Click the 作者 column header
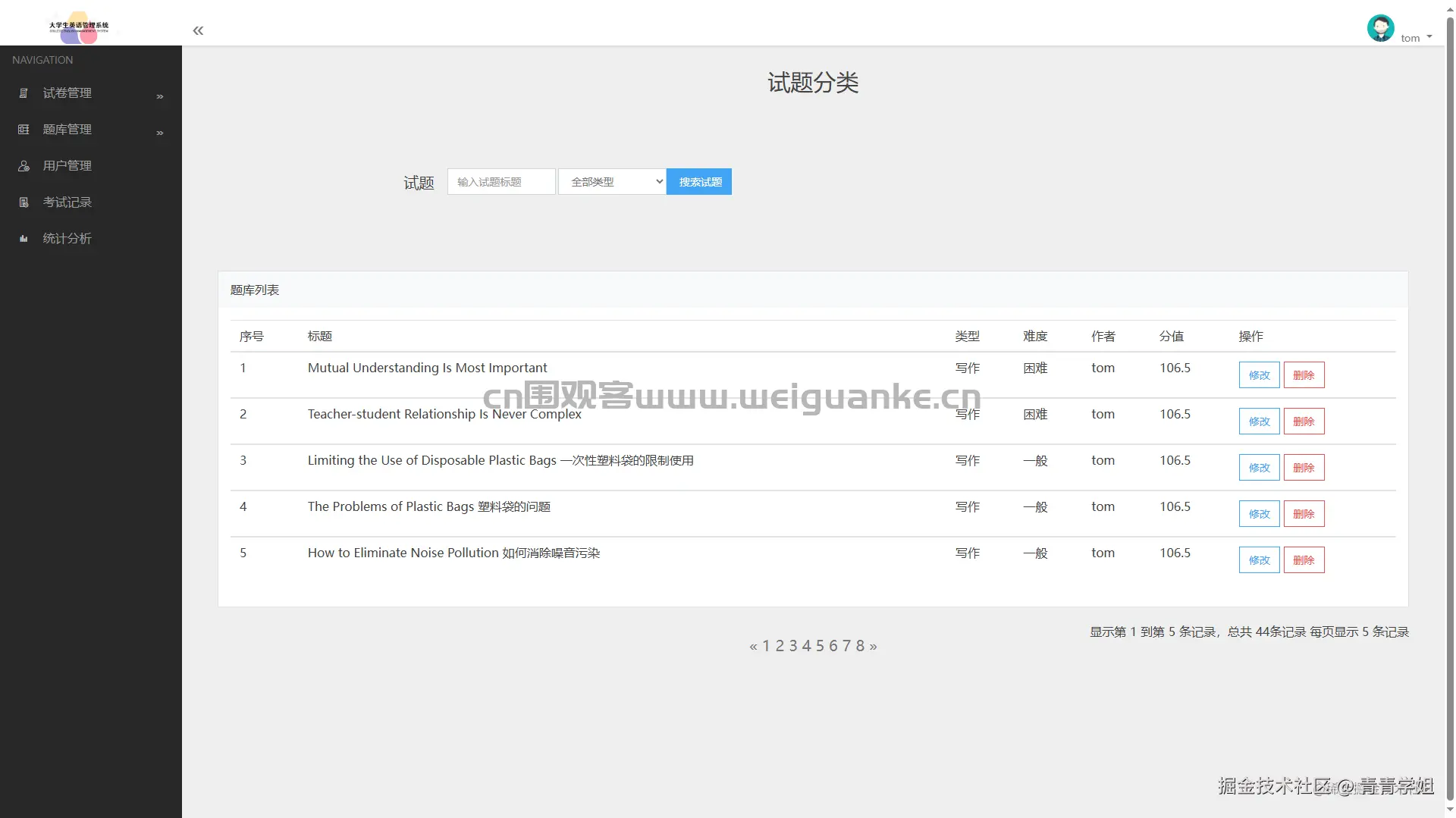1456x818 pixels. pyautogui.click(x=1103, y=336)
